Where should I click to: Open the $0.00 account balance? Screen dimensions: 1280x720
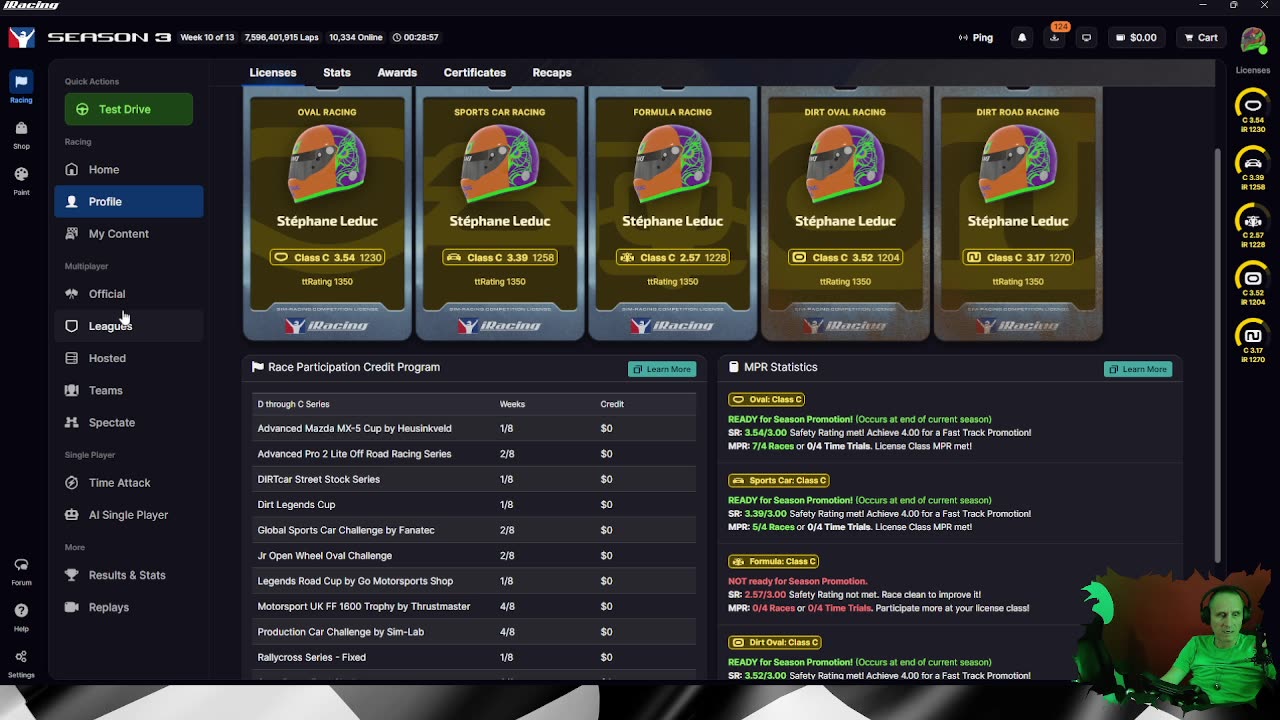click(x=1136, y=38)
